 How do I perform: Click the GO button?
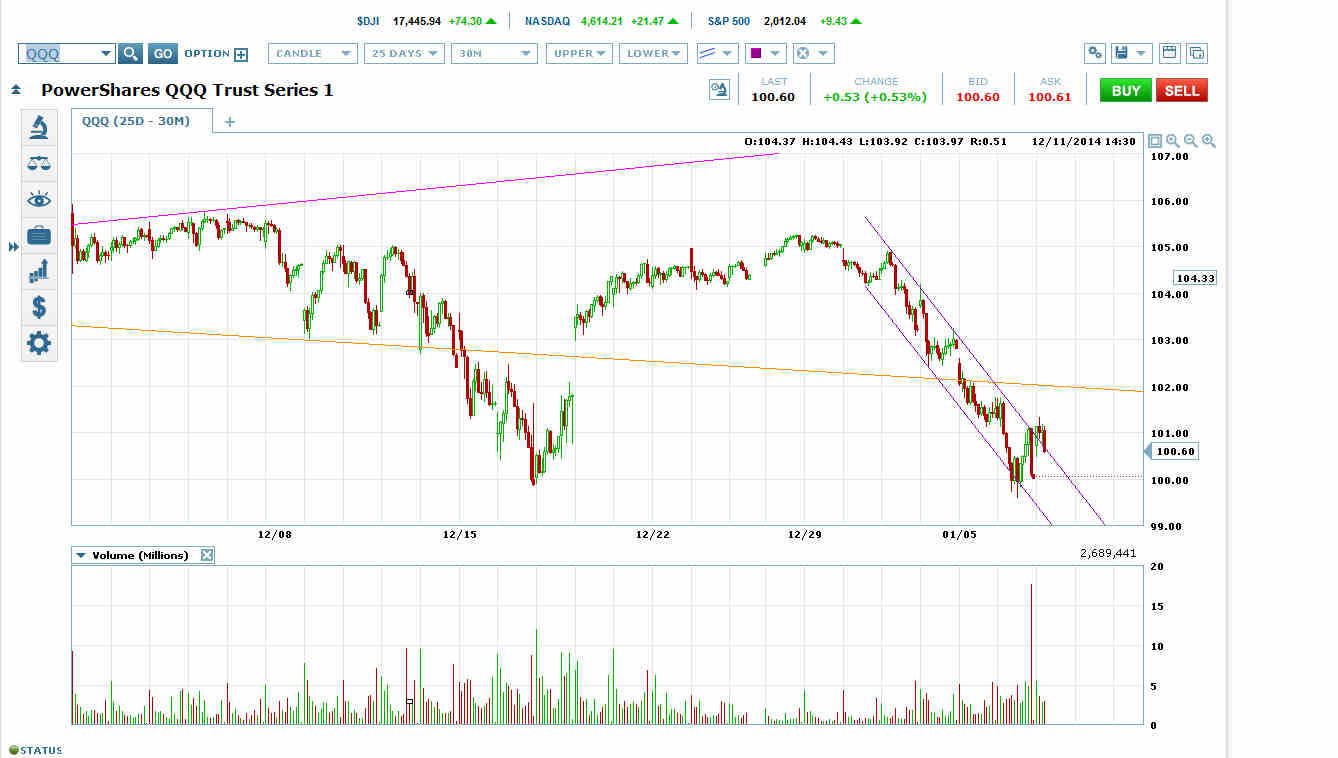[x=163, y=54]
